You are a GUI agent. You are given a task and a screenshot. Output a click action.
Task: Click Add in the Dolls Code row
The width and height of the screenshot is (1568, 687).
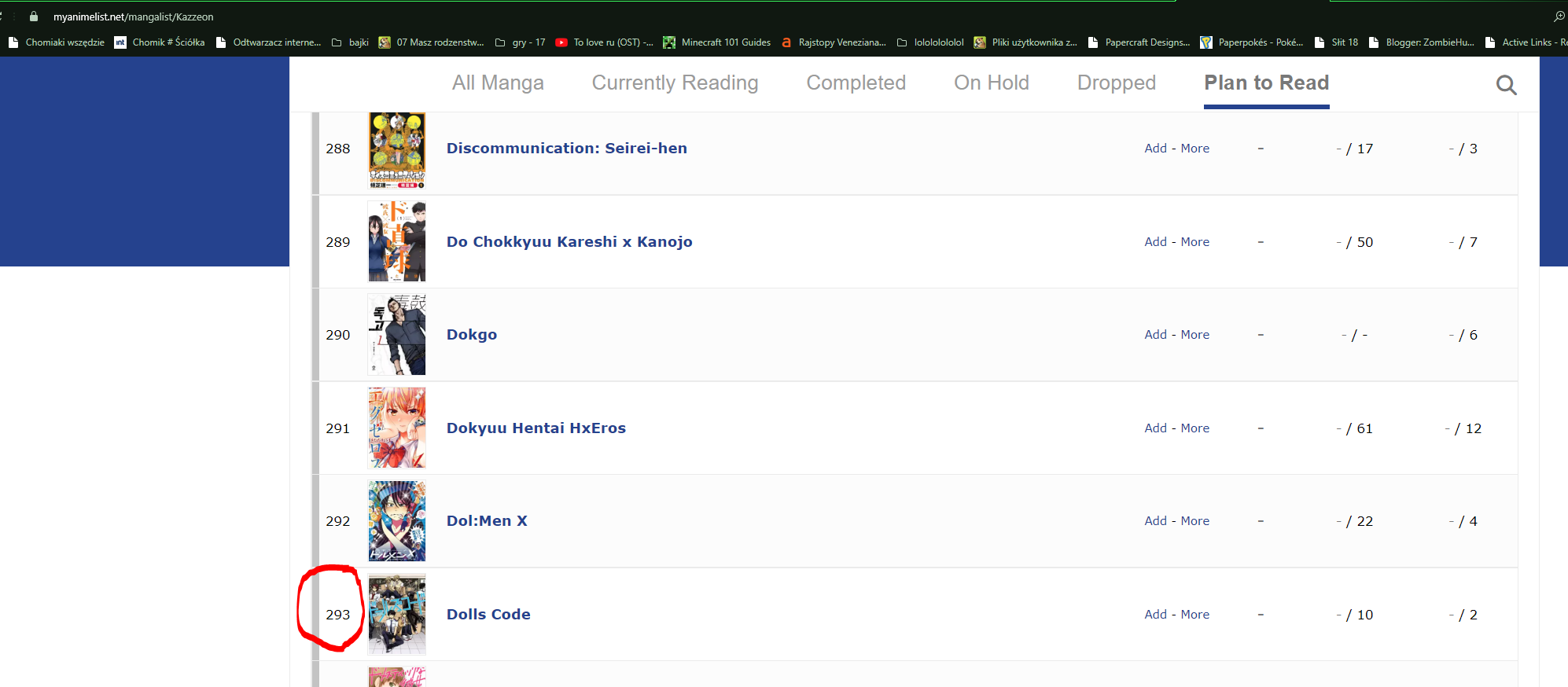click(1156, 614)
